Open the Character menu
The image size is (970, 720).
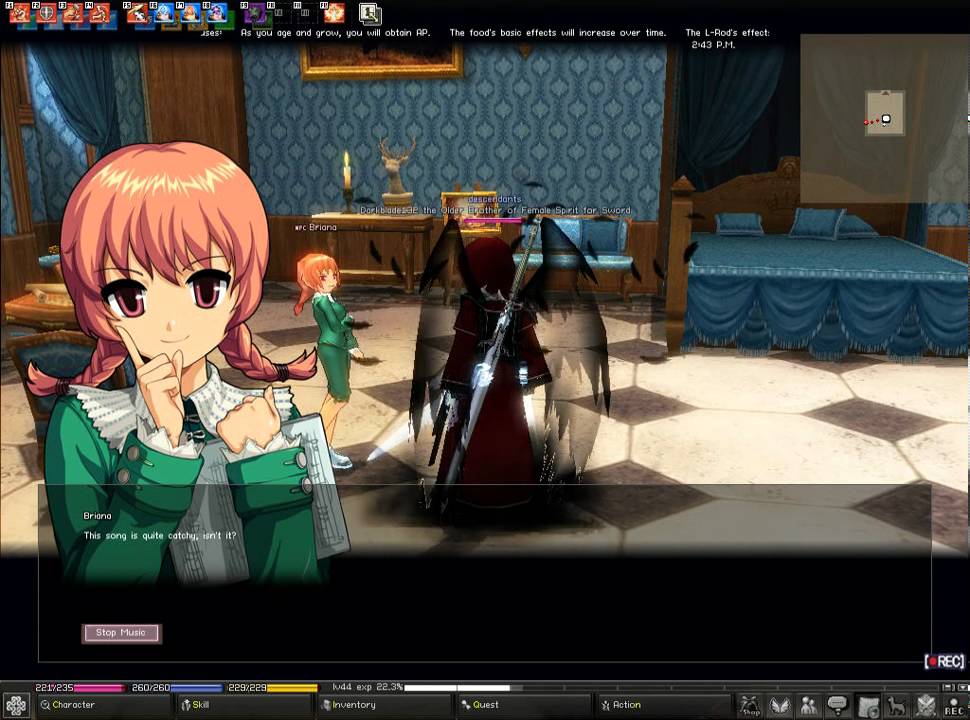[102, 705]
